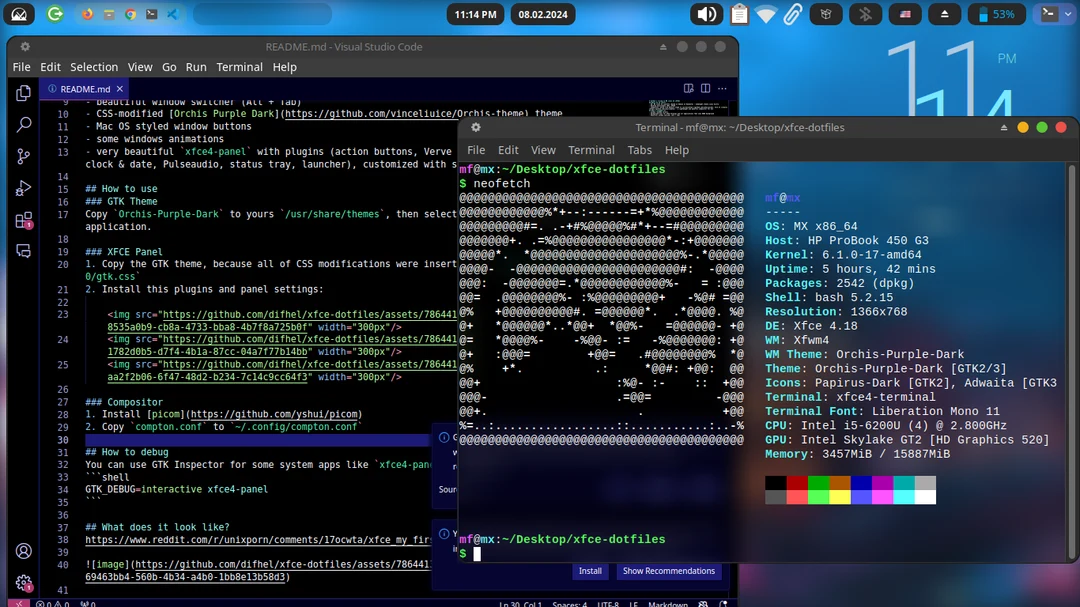Open the Explorer view in VS Code
The width and height of the screenshot is (1080, 607).
click(x=22, y=91)
